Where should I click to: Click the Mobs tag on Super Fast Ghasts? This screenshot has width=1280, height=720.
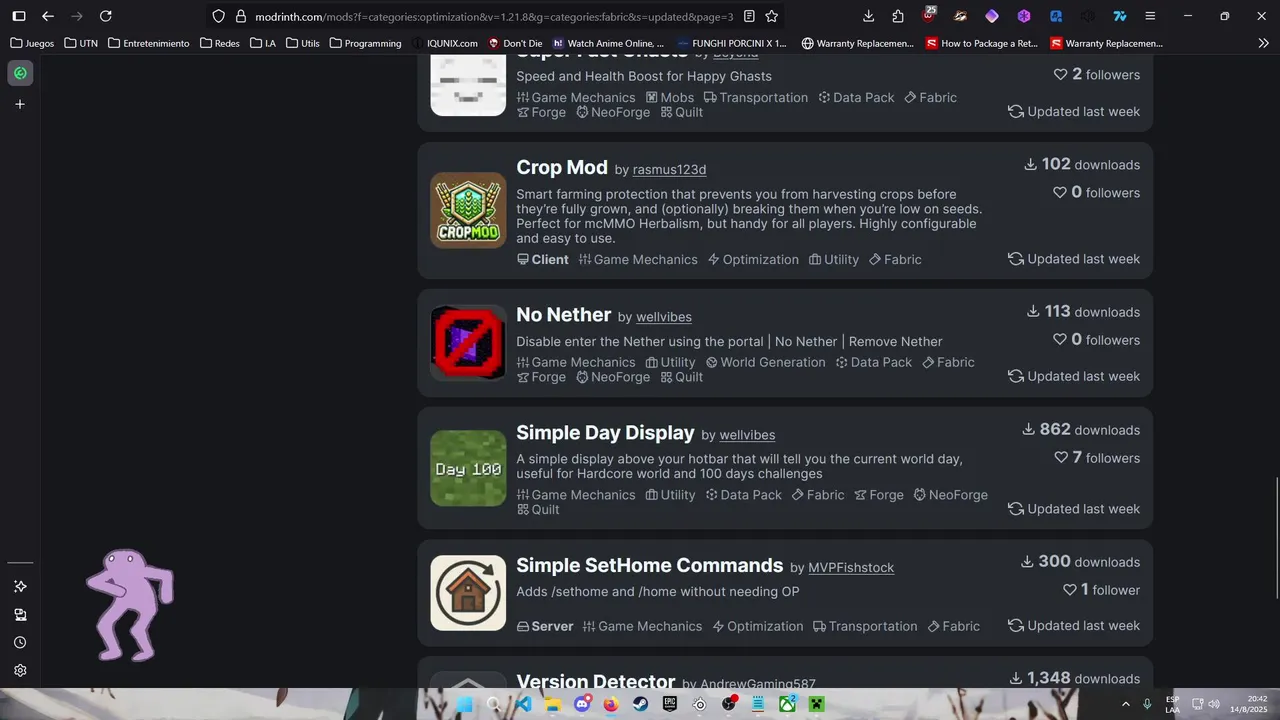tap(670, 97)
